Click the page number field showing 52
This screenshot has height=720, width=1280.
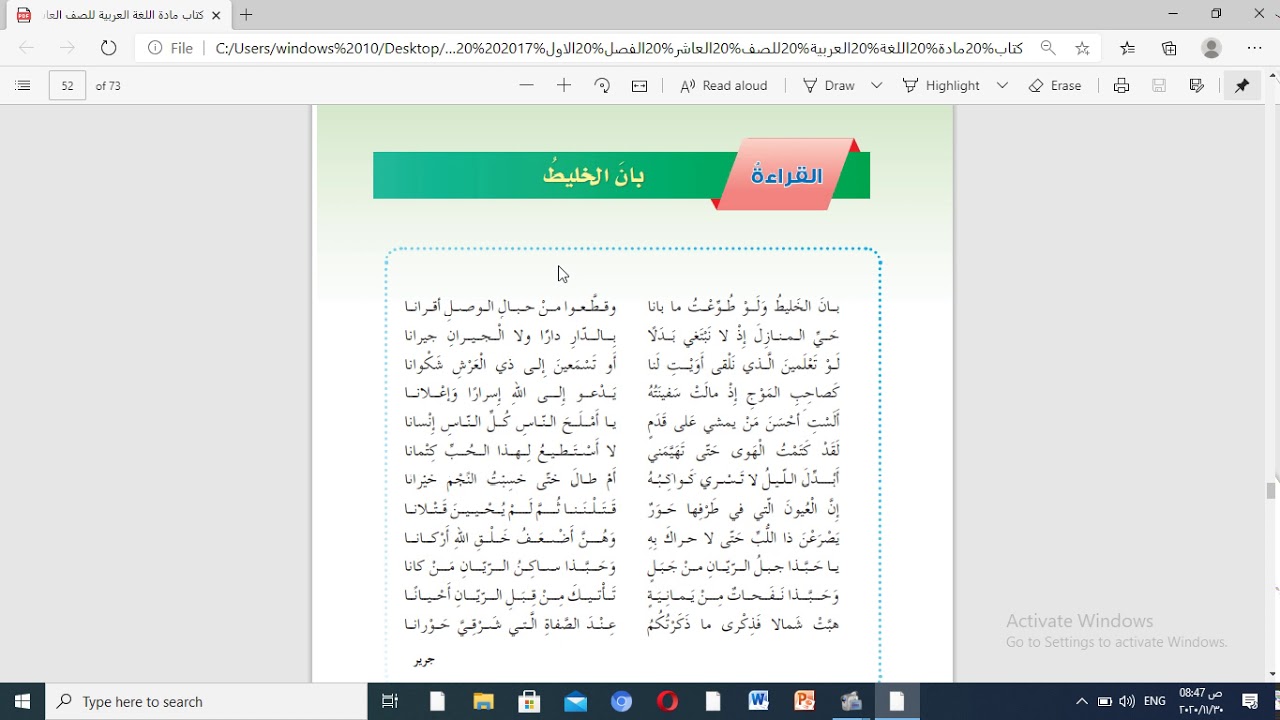pyautogui.click(x=67, y=86)
